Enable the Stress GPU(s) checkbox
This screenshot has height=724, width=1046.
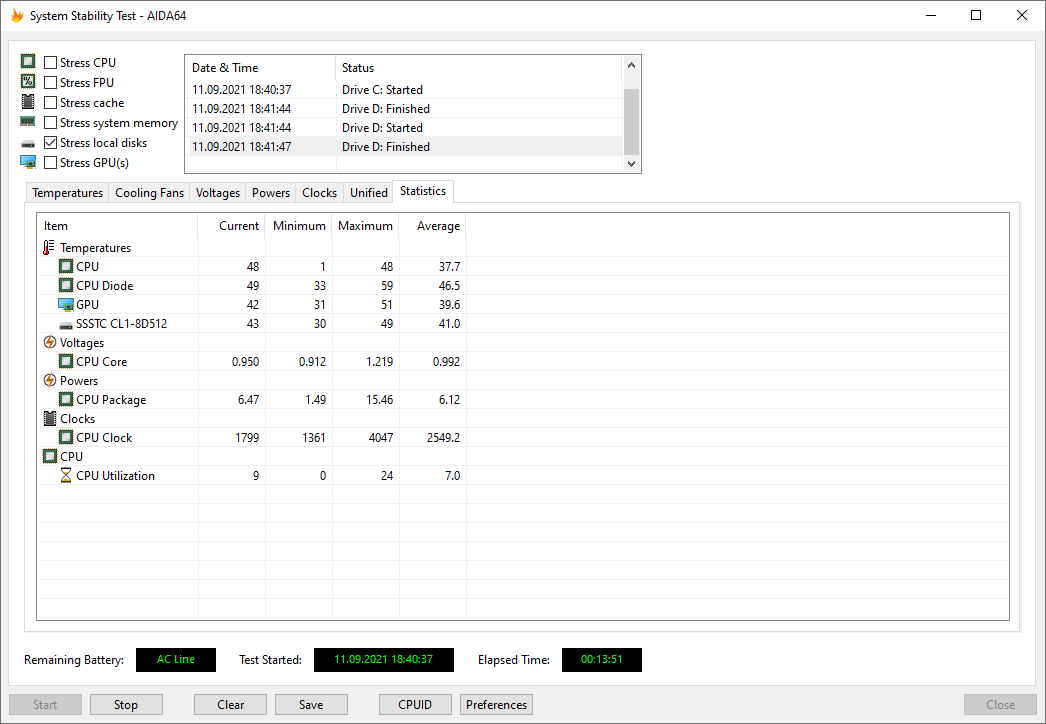[x=50, y=162]
